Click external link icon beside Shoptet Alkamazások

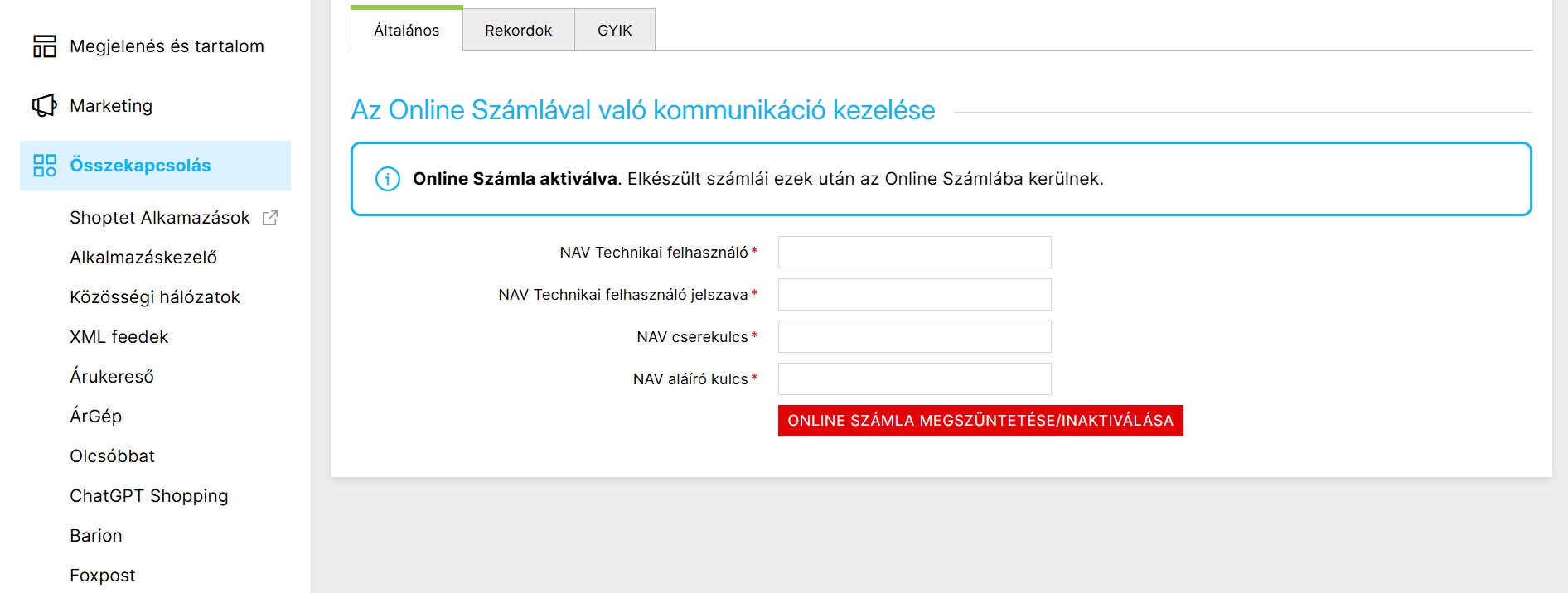click(x=270, y=218)
